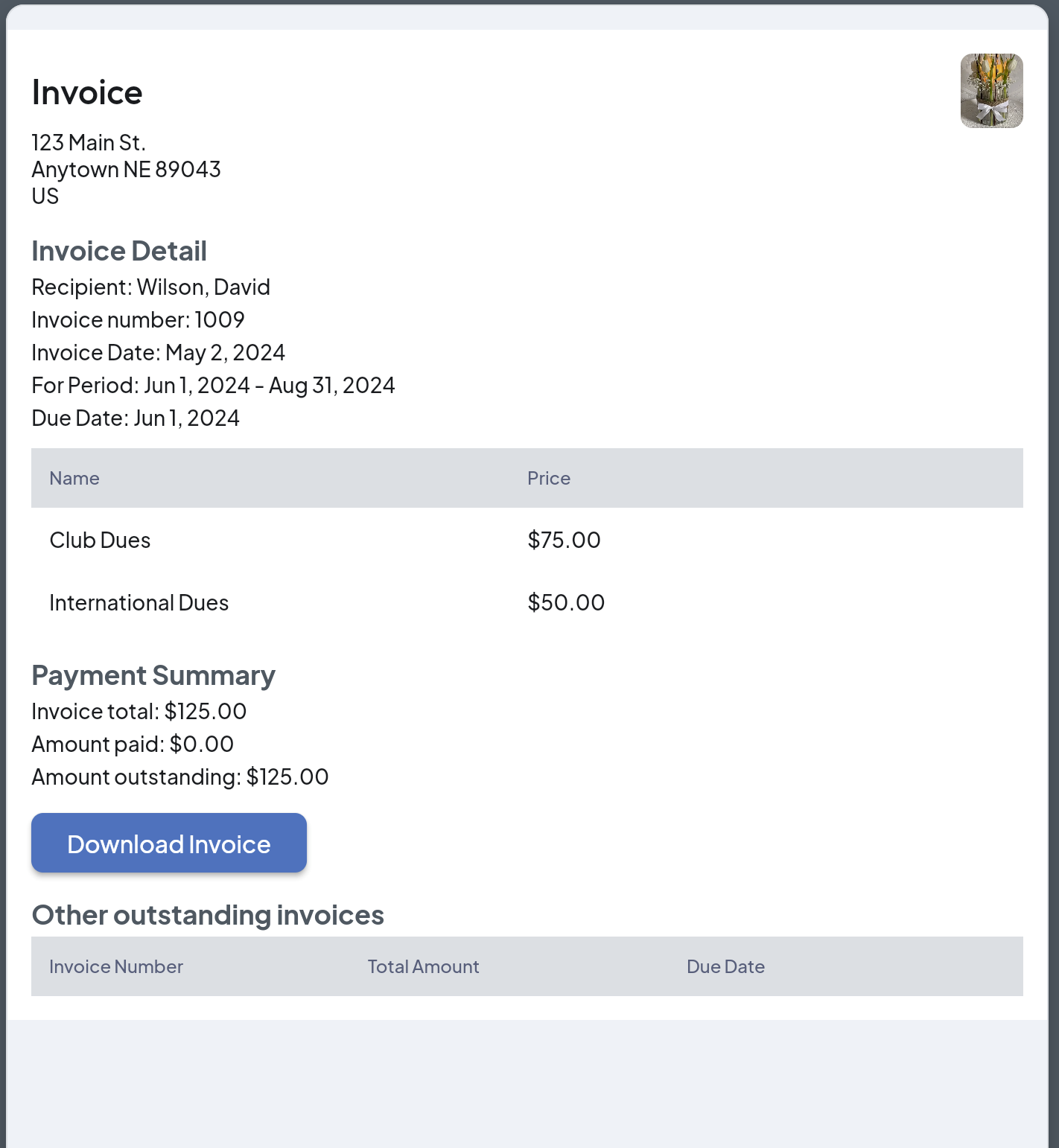Click the 123 Main St. address line

89,142
